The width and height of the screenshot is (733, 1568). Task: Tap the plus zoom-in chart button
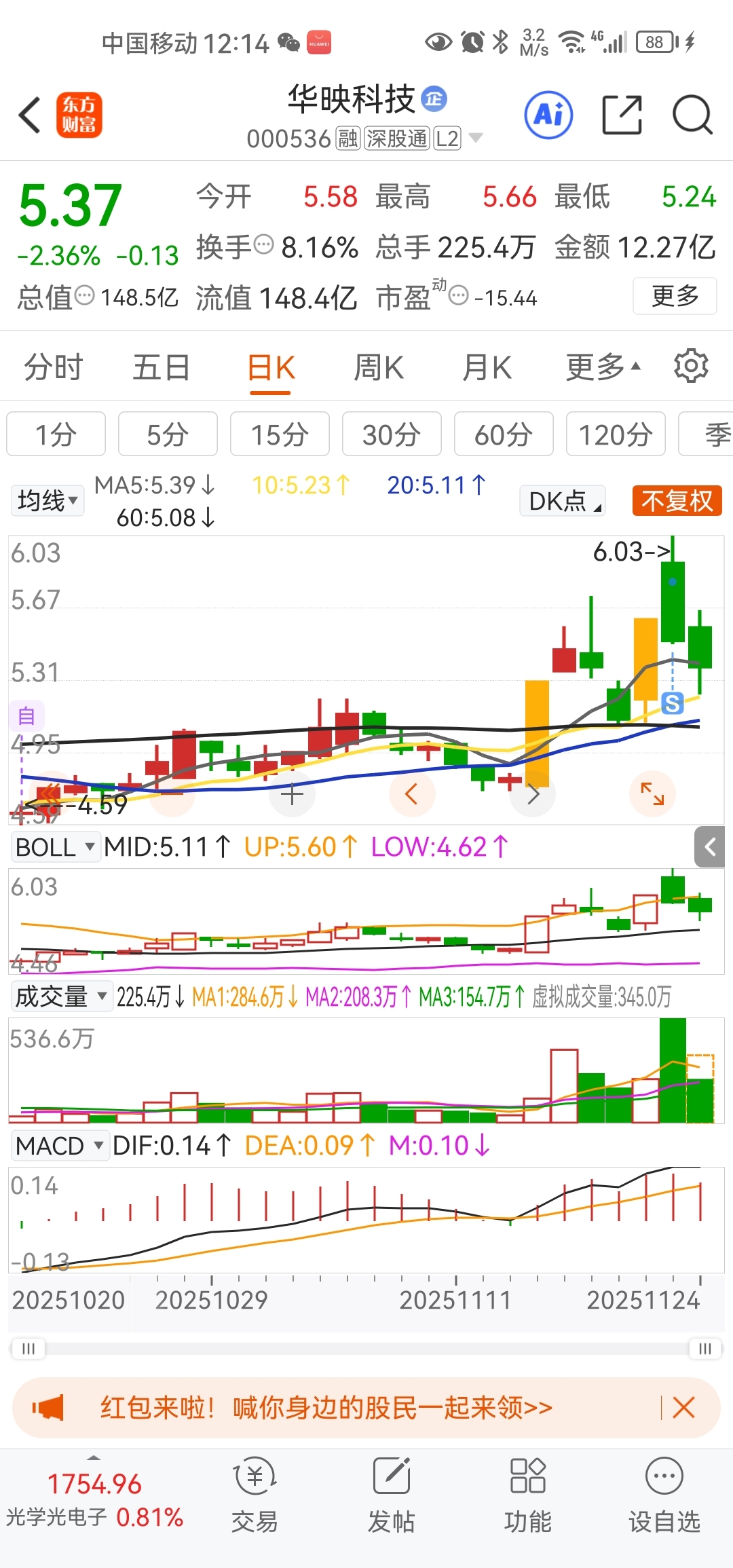[292, 794]
